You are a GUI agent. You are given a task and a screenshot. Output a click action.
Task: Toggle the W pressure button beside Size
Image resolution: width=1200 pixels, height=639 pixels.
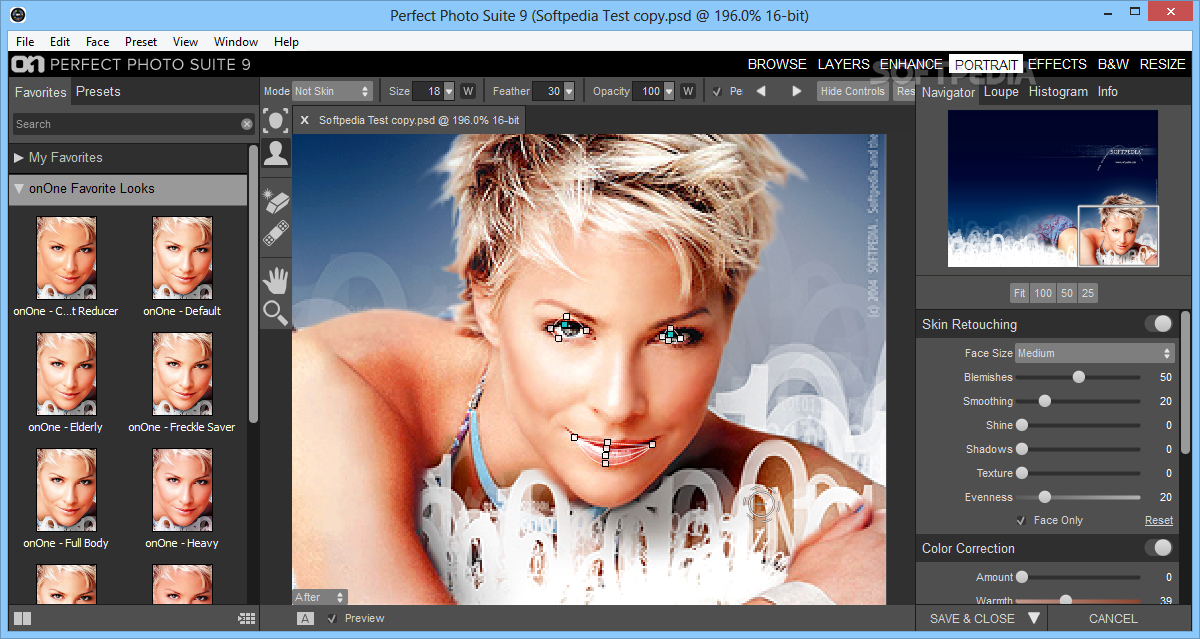coord(468,91)
